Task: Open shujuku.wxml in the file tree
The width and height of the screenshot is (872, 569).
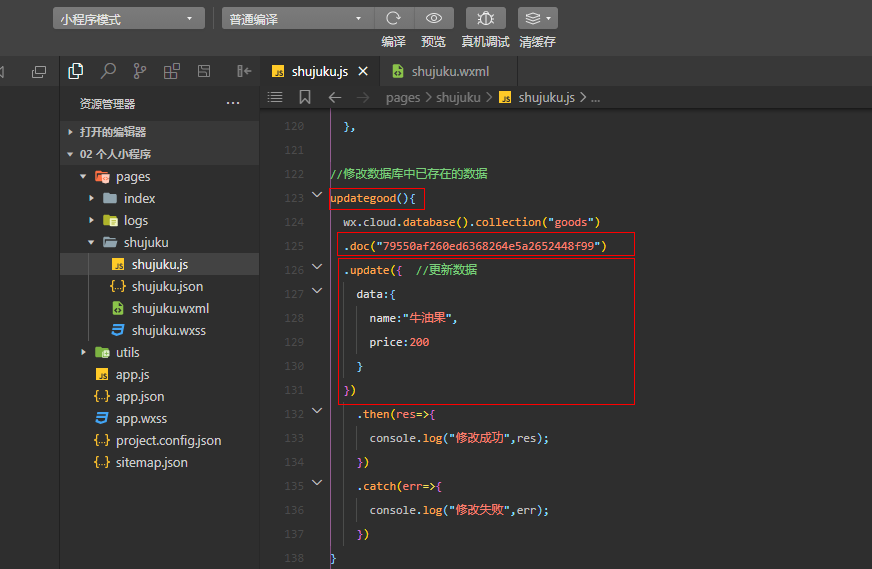Action: point(159,308)
